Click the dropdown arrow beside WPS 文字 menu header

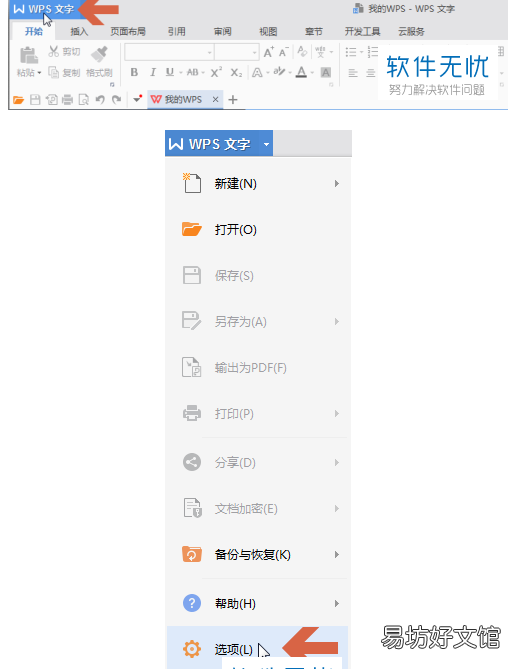(x=267, y=144)
